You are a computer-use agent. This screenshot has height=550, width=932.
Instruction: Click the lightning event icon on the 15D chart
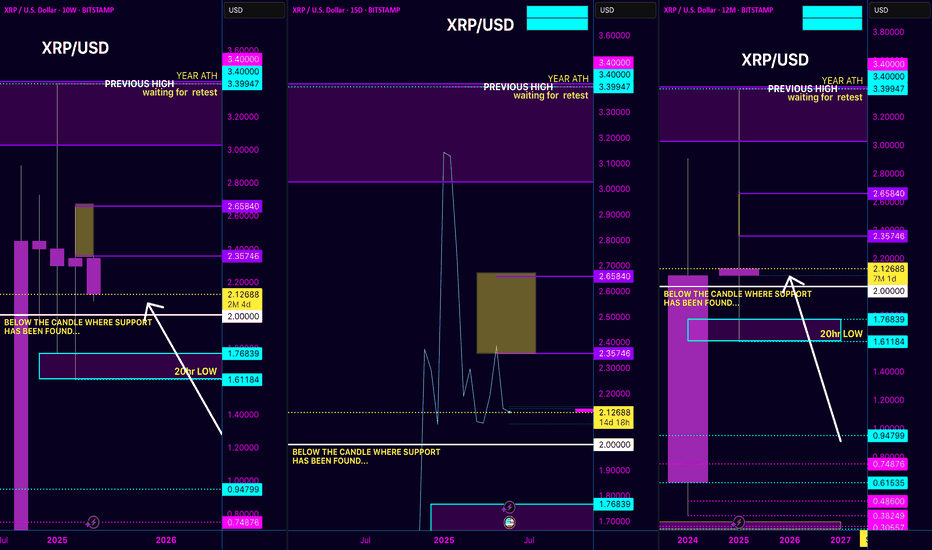coord(509,507)
